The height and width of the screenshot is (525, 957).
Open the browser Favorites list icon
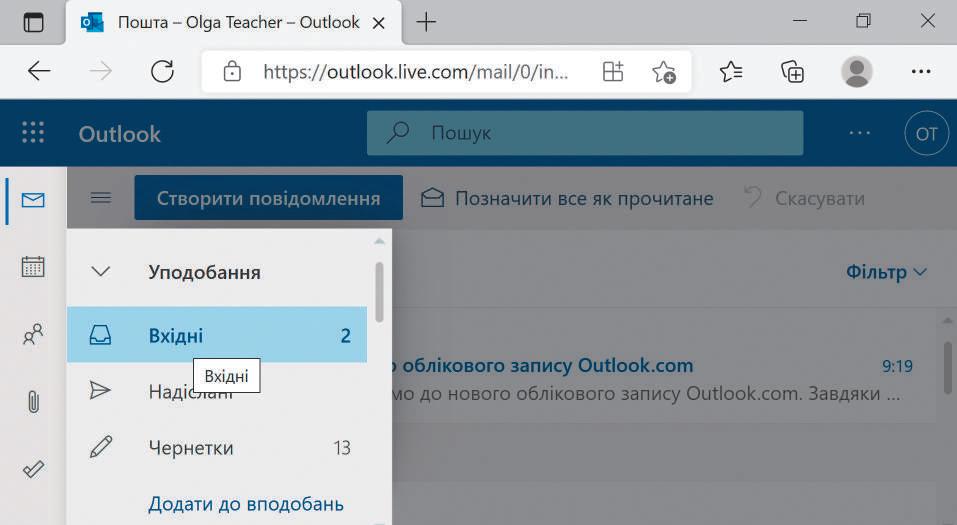[731, 71]
